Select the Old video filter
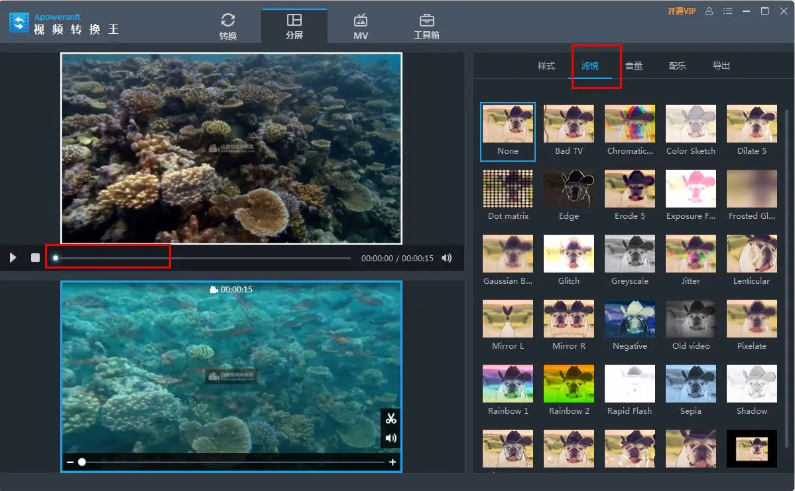 690,320
